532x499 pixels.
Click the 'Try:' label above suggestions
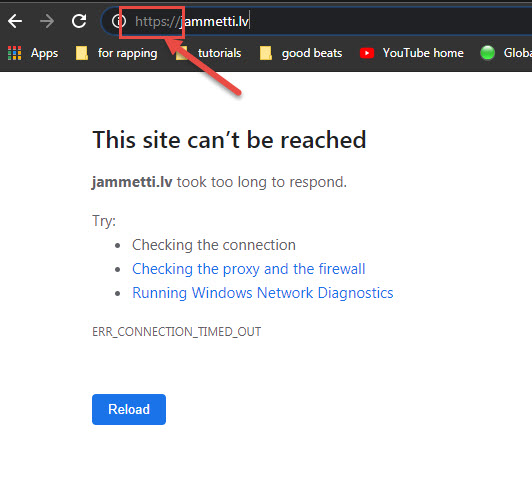tap(104, 221)
